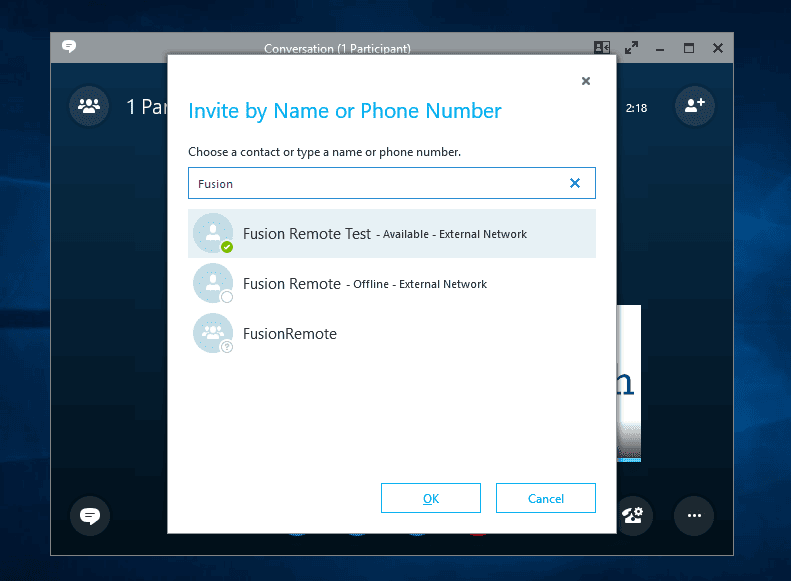Click invite more people icon
Viewport: 791px width, 581px height.
694,106
